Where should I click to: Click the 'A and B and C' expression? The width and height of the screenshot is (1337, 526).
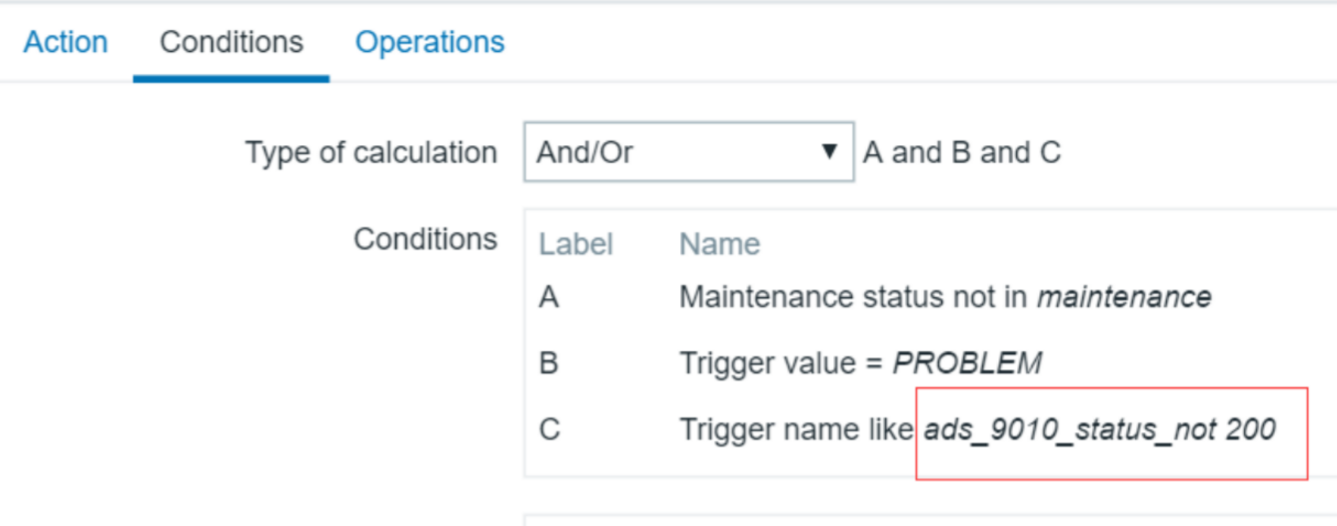(x=961, y=152)
